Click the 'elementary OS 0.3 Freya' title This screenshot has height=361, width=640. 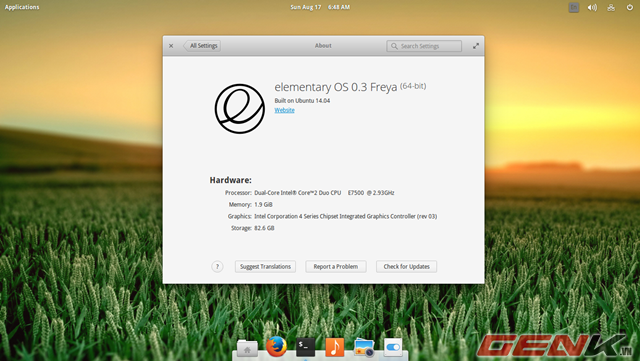click(x=336, y=87)
